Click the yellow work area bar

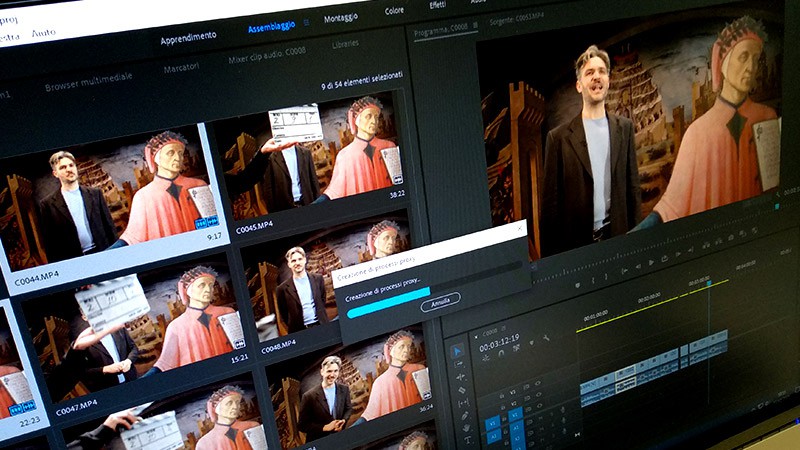click(x=653, y=306)
